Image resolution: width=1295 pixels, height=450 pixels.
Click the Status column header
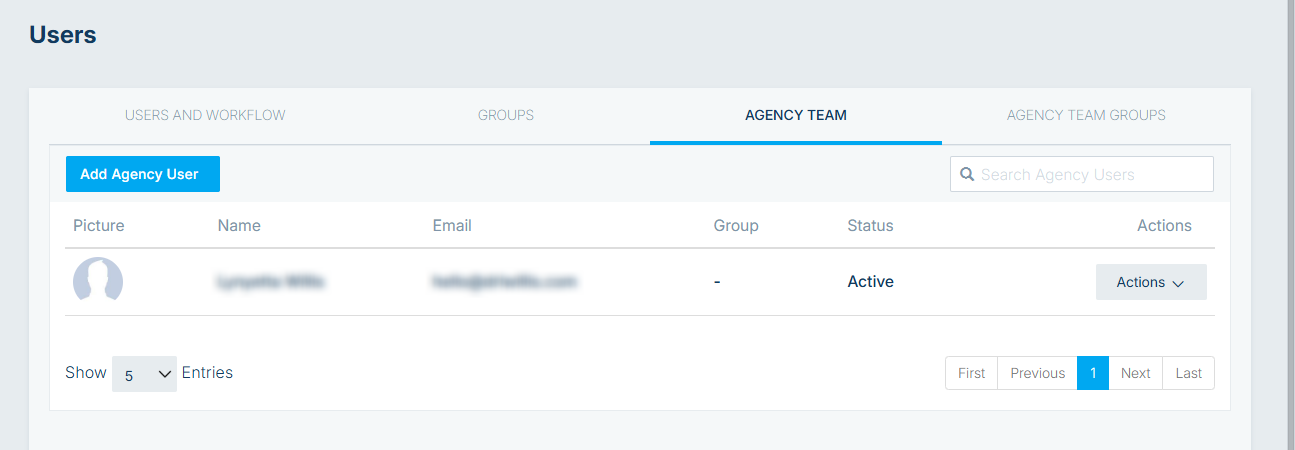(x=870, y=225)
